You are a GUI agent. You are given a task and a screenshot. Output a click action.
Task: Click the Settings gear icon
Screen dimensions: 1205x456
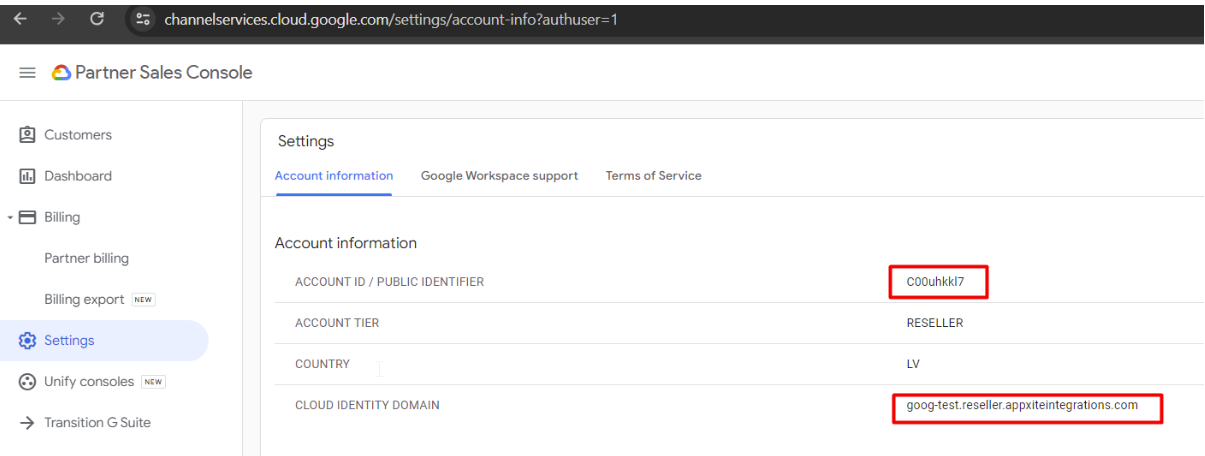[x=27, y=340]
